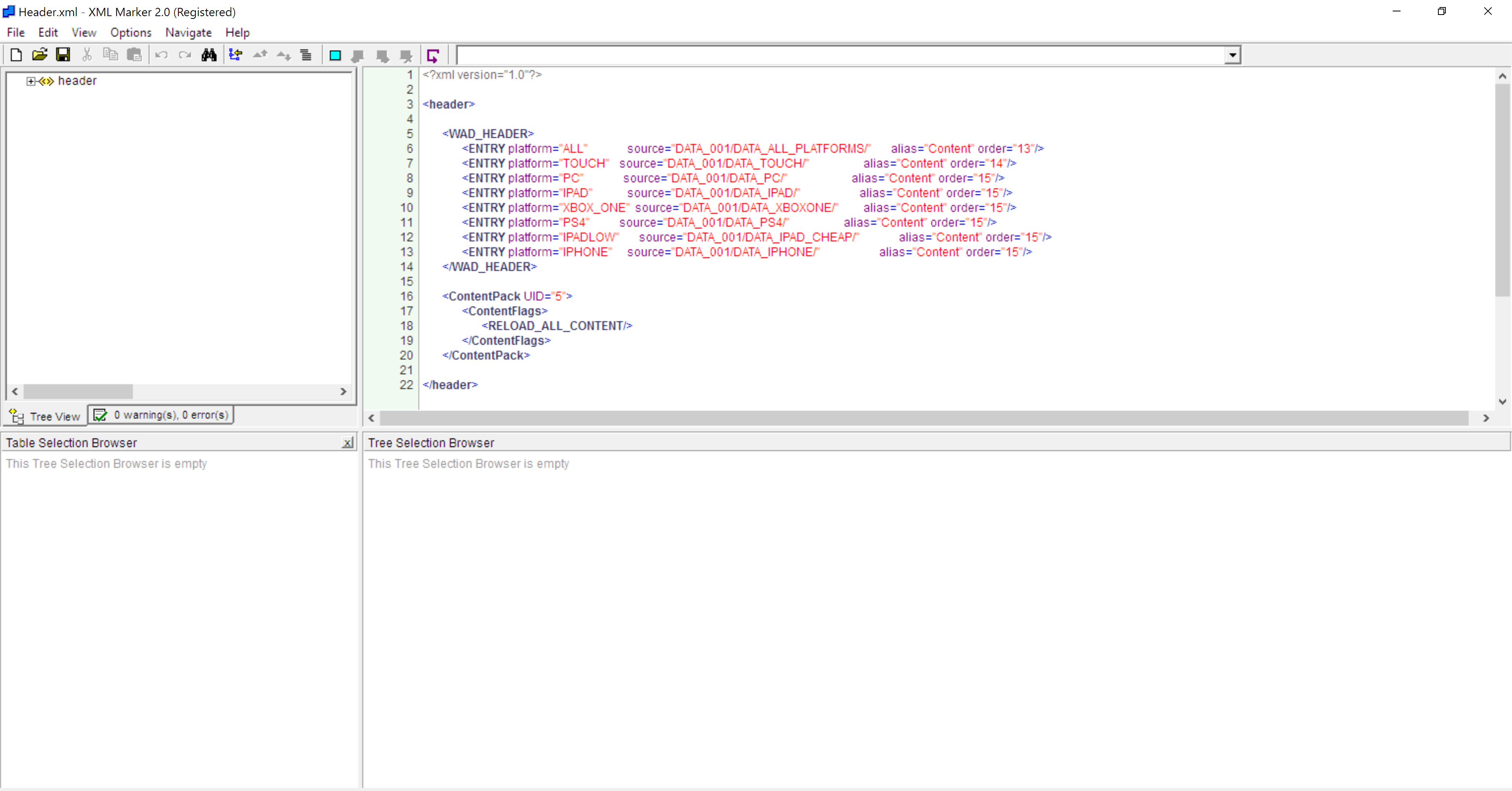The height and width of the screenshot is (791, 1512).
Task: Click editor vertical scrollbar thumb
Action: (1502, 190)
